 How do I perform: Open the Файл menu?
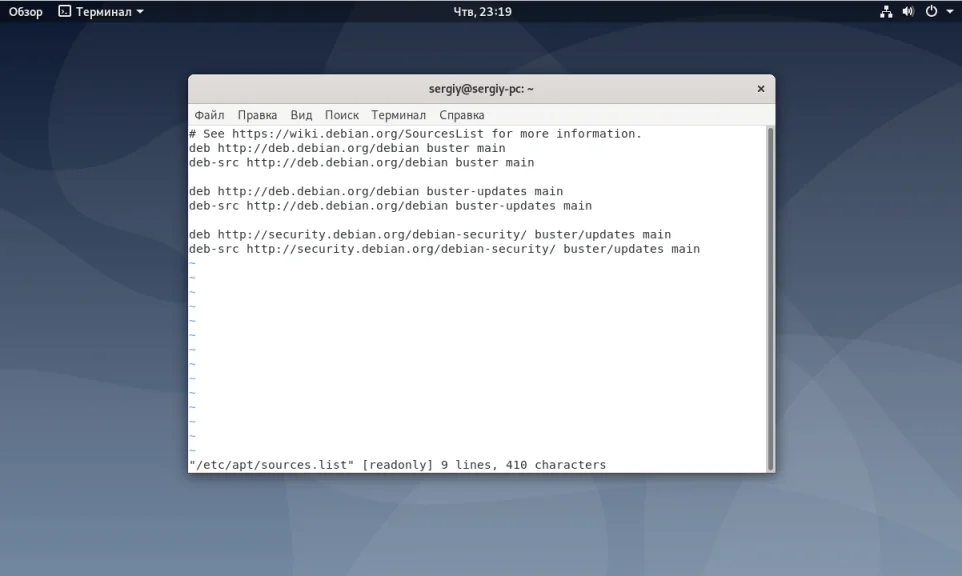click(x=209, y=115)
